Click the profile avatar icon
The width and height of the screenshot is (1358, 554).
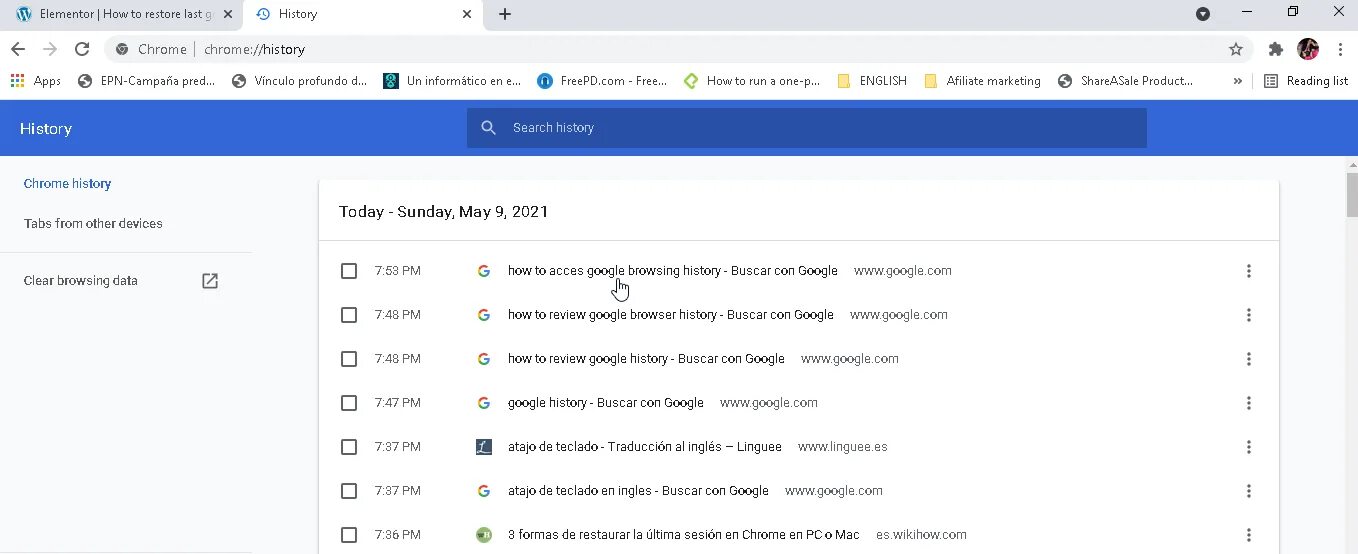point(1308,49)
